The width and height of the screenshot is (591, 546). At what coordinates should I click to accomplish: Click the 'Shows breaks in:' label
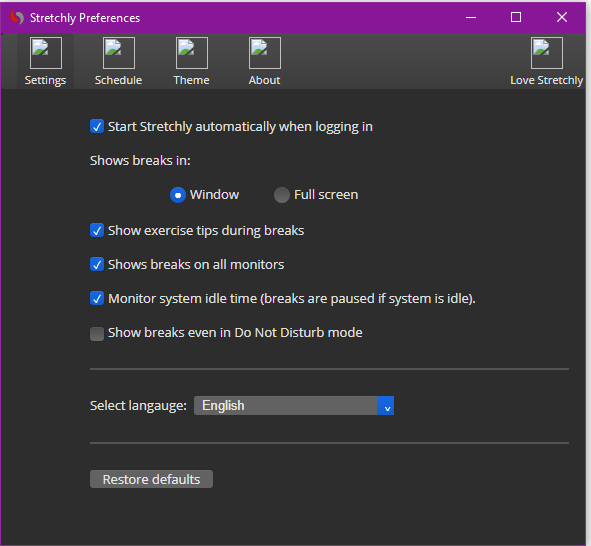[x=140, y=161]
